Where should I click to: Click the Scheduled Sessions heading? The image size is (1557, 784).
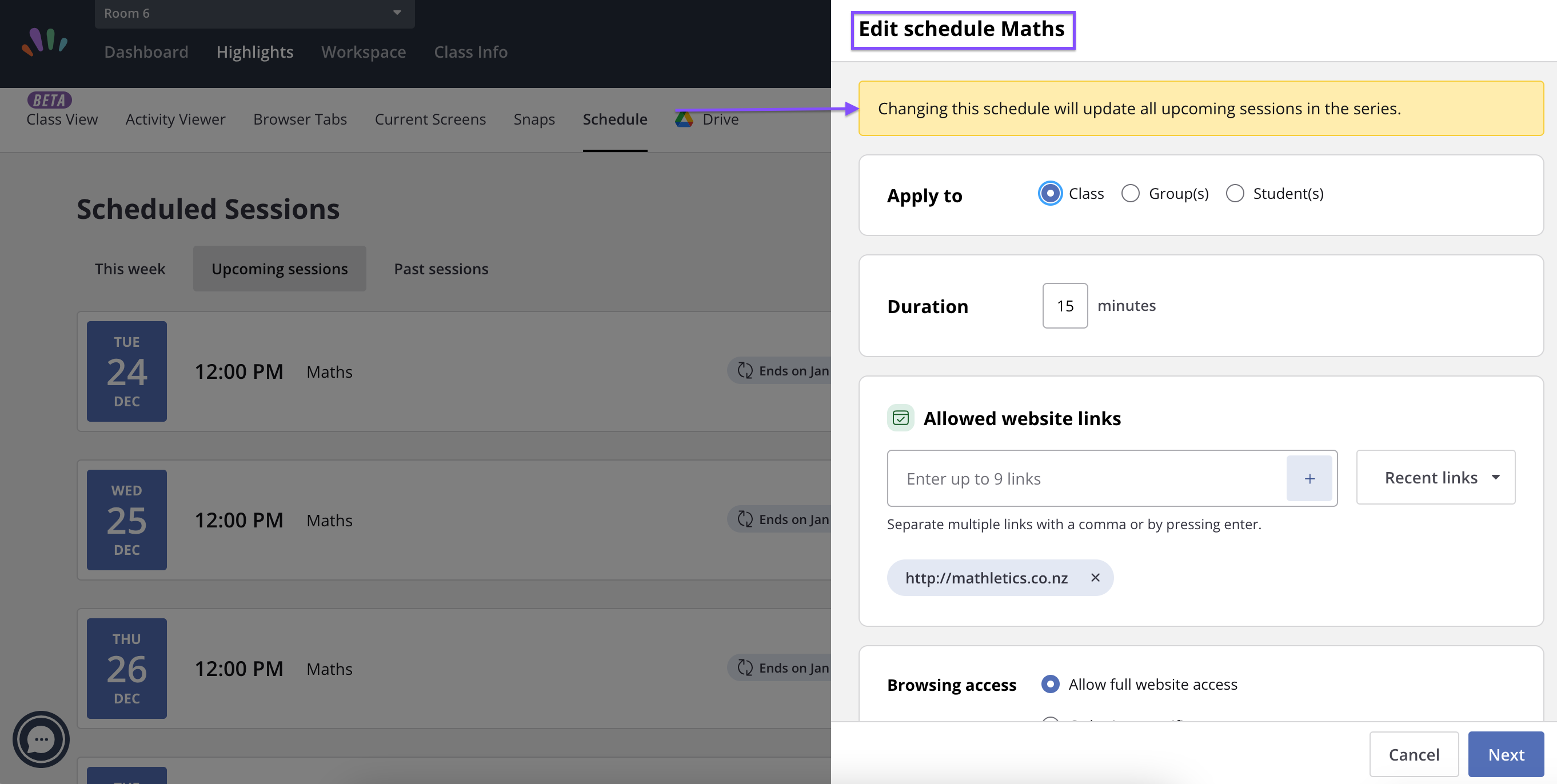pos(209,209)
